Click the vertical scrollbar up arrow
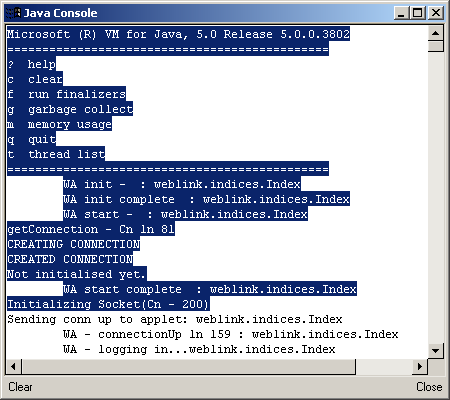 tap(435, 33)
